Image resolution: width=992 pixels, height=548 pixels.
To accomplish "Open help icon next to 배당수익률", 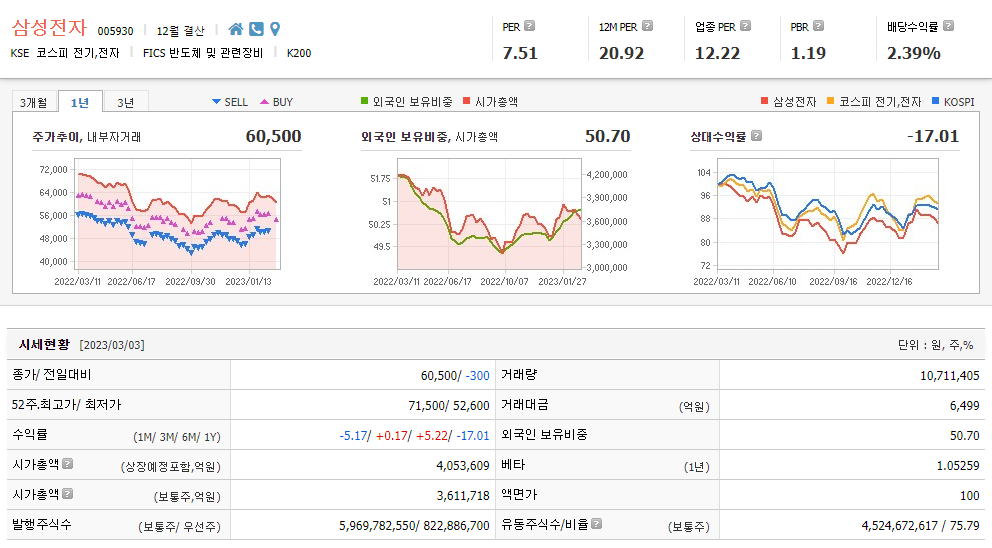I will (x=948, y=26).
